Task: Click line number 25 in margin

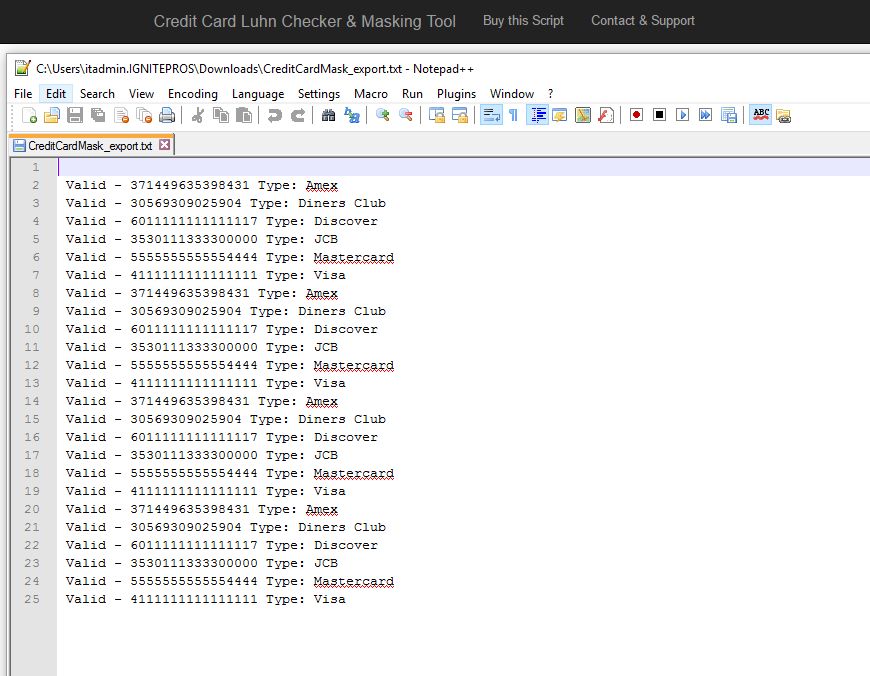Action: pos(32,599)
